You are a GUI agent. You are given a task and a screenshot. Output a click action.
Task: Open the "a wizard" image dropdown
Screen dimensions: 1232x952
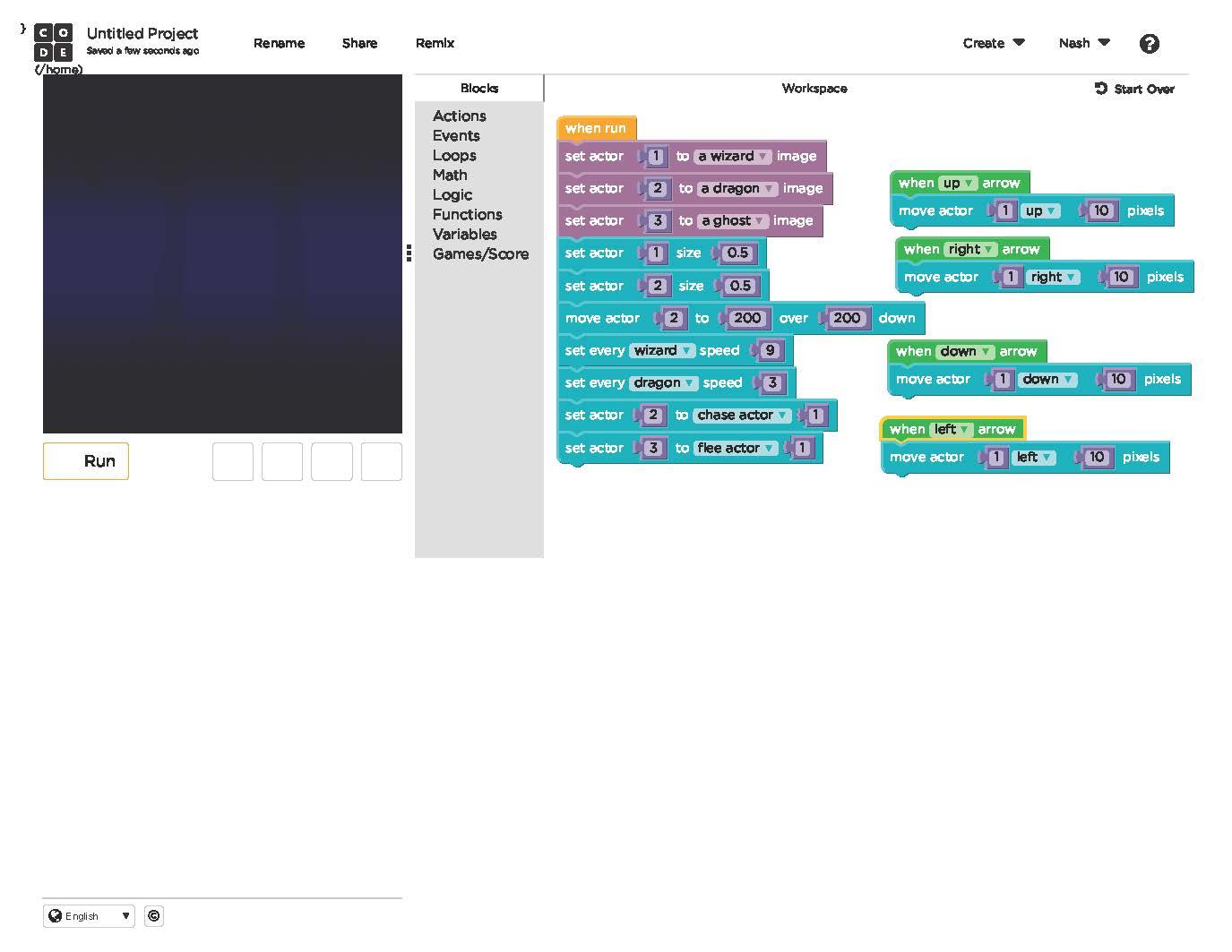pyautogui.click(x=733, y=156)
